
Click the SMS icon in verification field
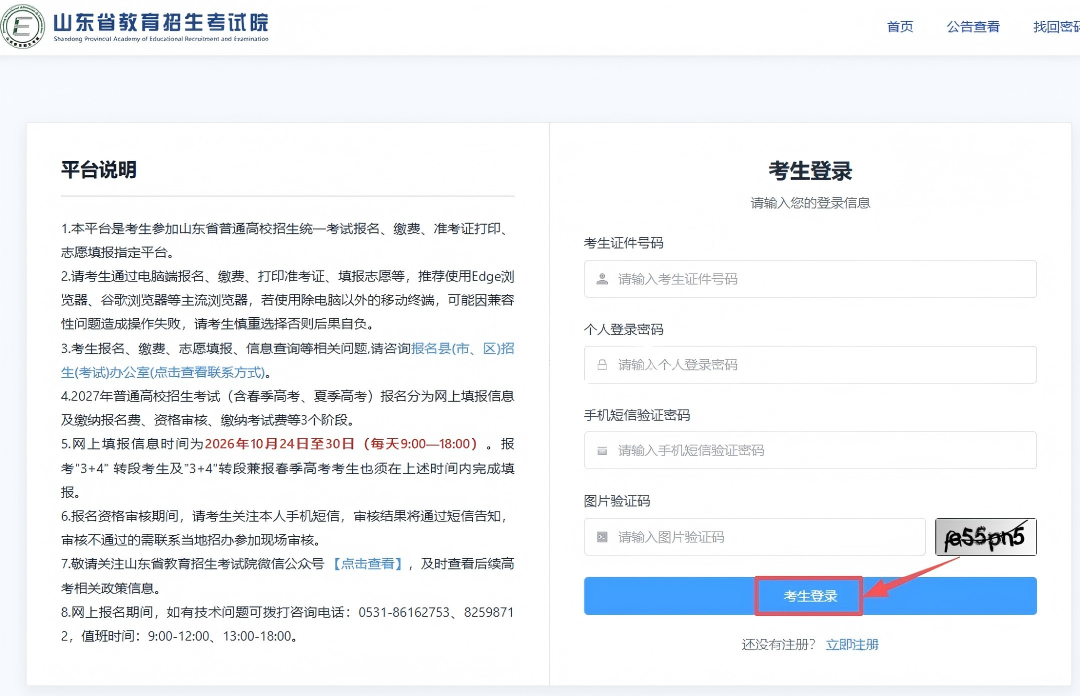point(602,451)
